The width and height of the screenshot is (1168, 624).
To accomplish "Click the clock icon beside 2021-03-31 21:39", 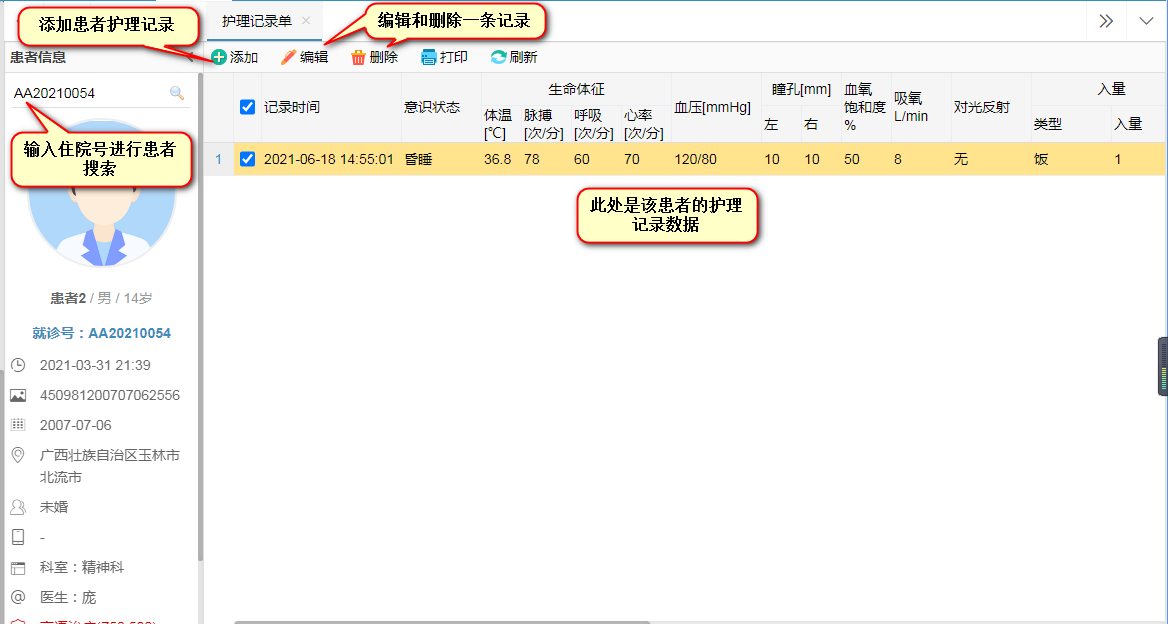I will [17, 365].
